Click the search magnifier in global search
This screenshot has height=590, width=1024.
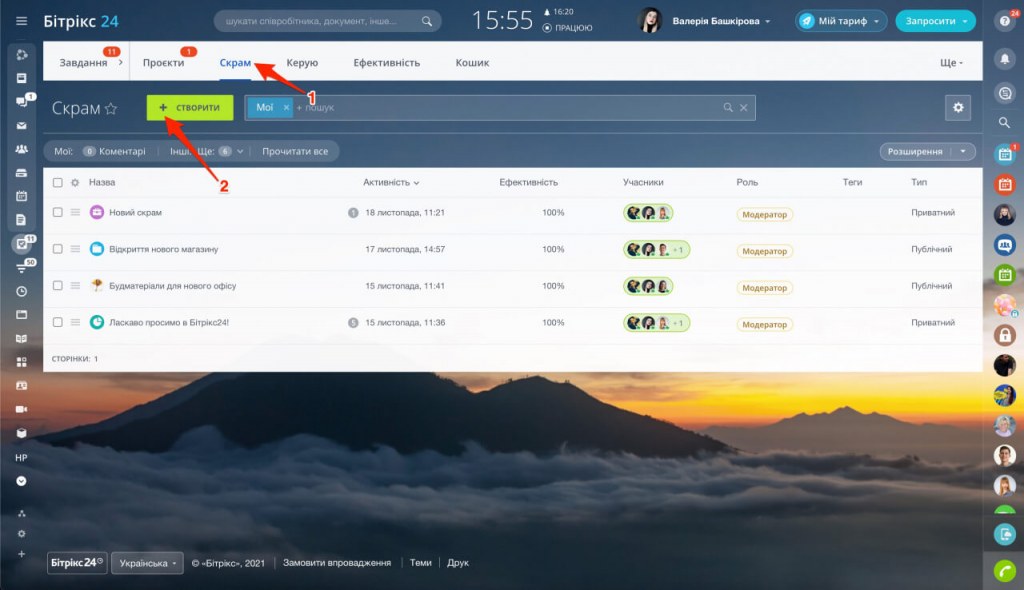pos(426,21)
